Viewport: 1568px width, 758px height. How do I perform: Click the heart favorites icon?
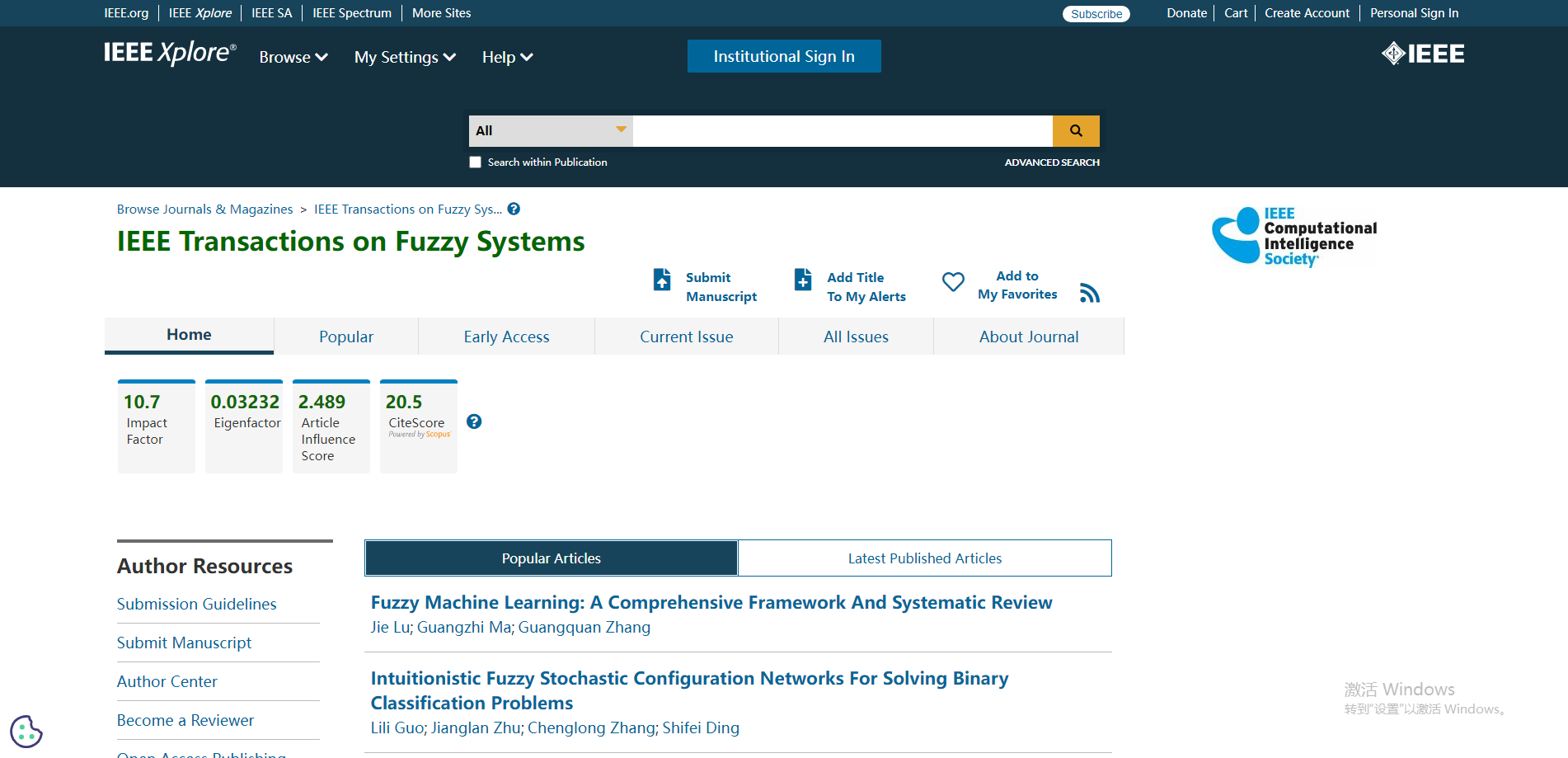tap(953, 282)
